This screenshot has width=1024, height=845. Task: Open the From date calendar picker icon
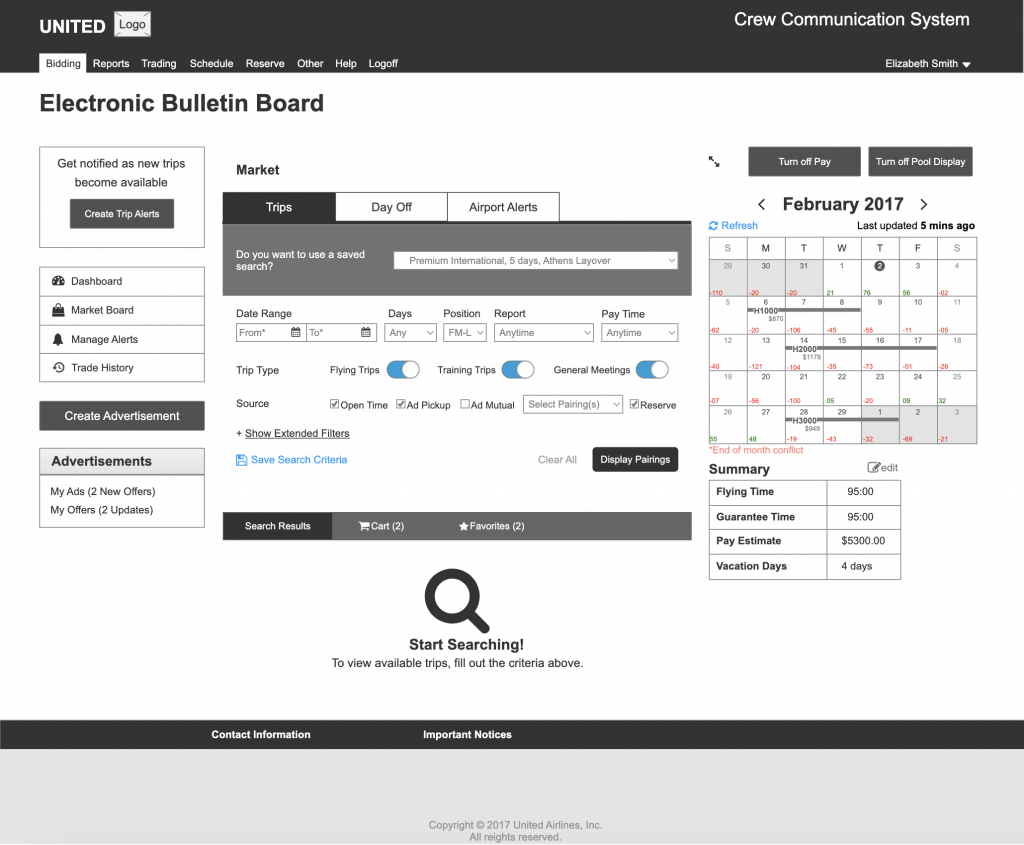296,333
